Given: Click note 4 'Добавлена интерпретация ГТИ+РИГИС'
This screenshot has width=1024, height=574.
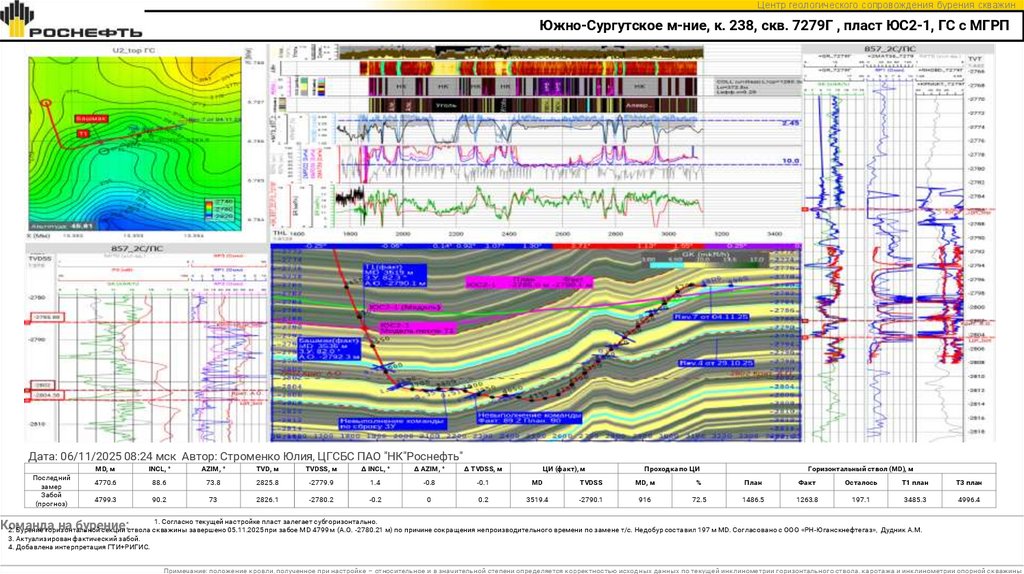Looking at the screenshot, I should (x=78, y=547).
